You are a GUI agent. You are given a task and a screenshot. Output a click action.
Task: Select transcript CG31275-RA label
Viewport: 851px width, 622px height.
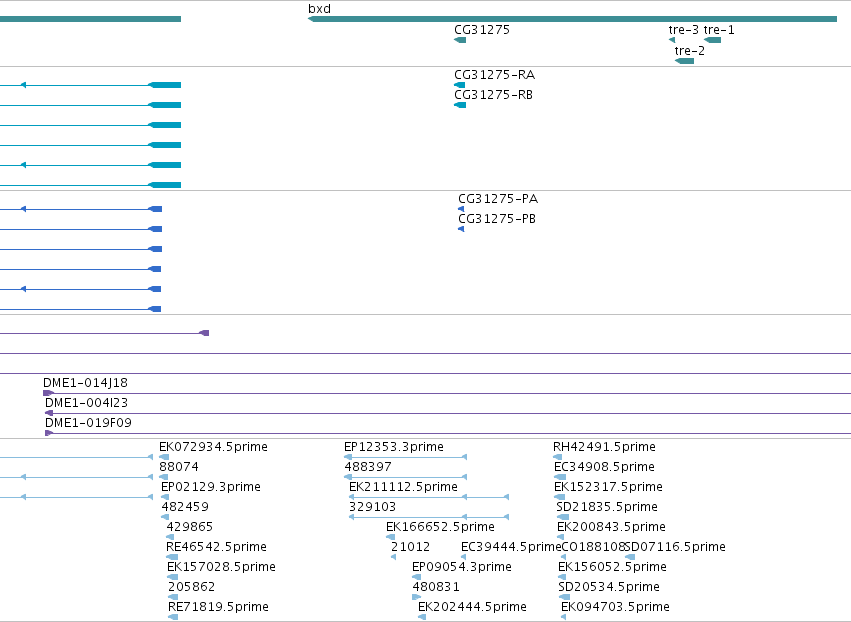point(494,74)
